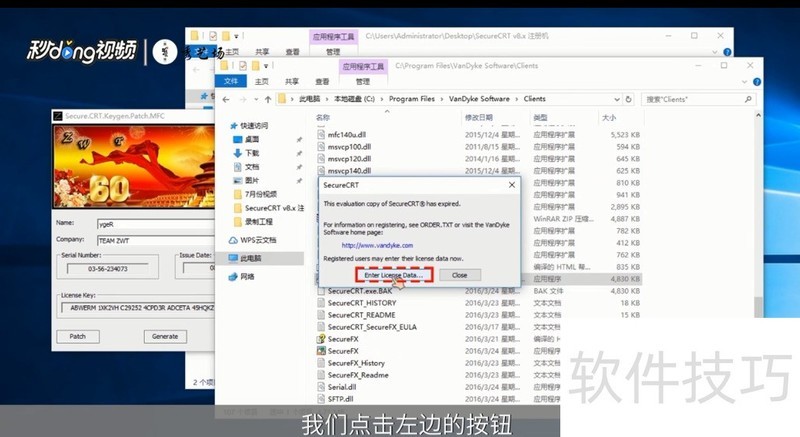This screenshot has height=437, width=800.
Task: Select SecureCRT.exe.BAK file
Action: tap(360, 291)
